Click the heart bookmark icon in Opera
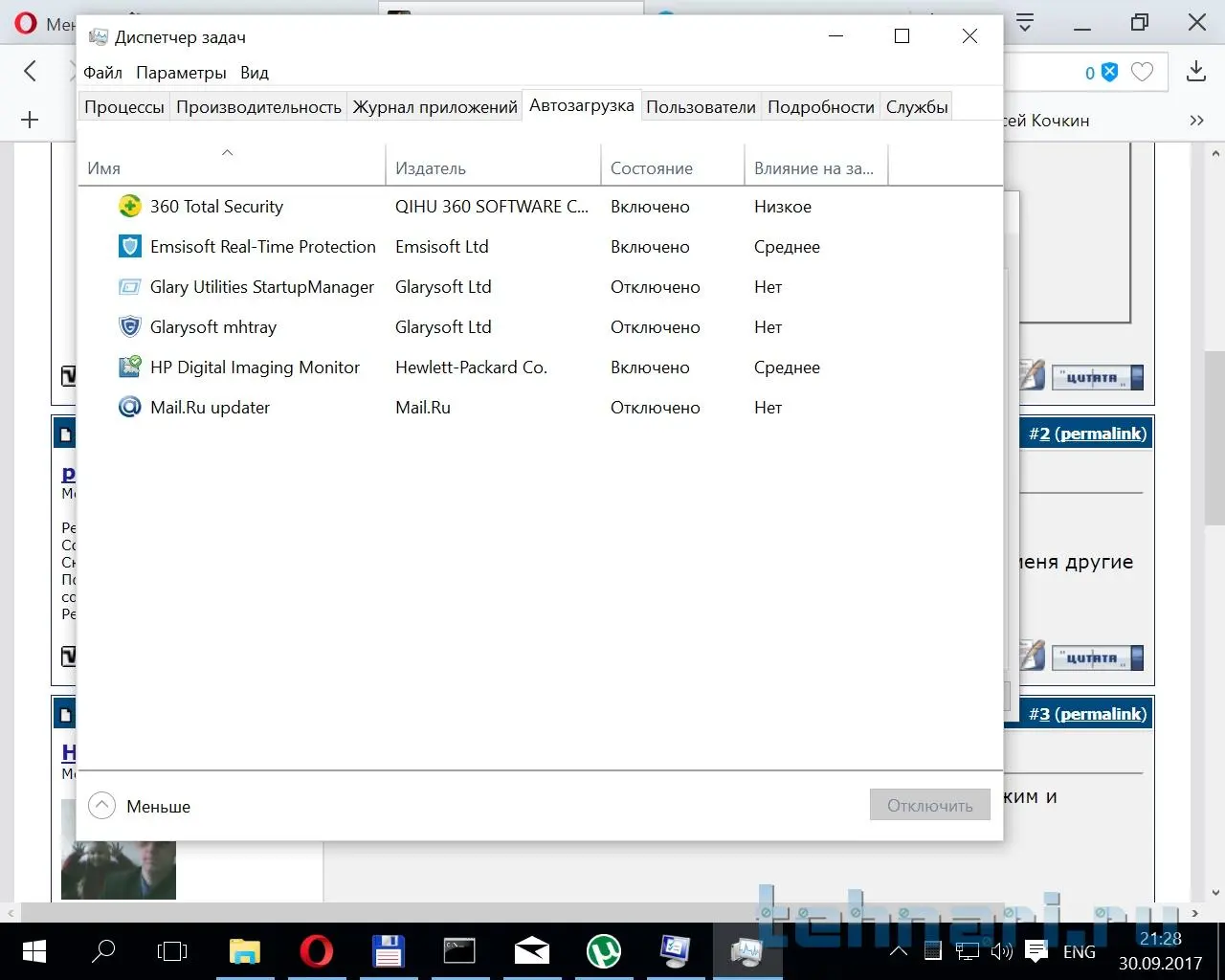The width and height of the screenshot is (1225, 980). click(x=1142, y=73)
